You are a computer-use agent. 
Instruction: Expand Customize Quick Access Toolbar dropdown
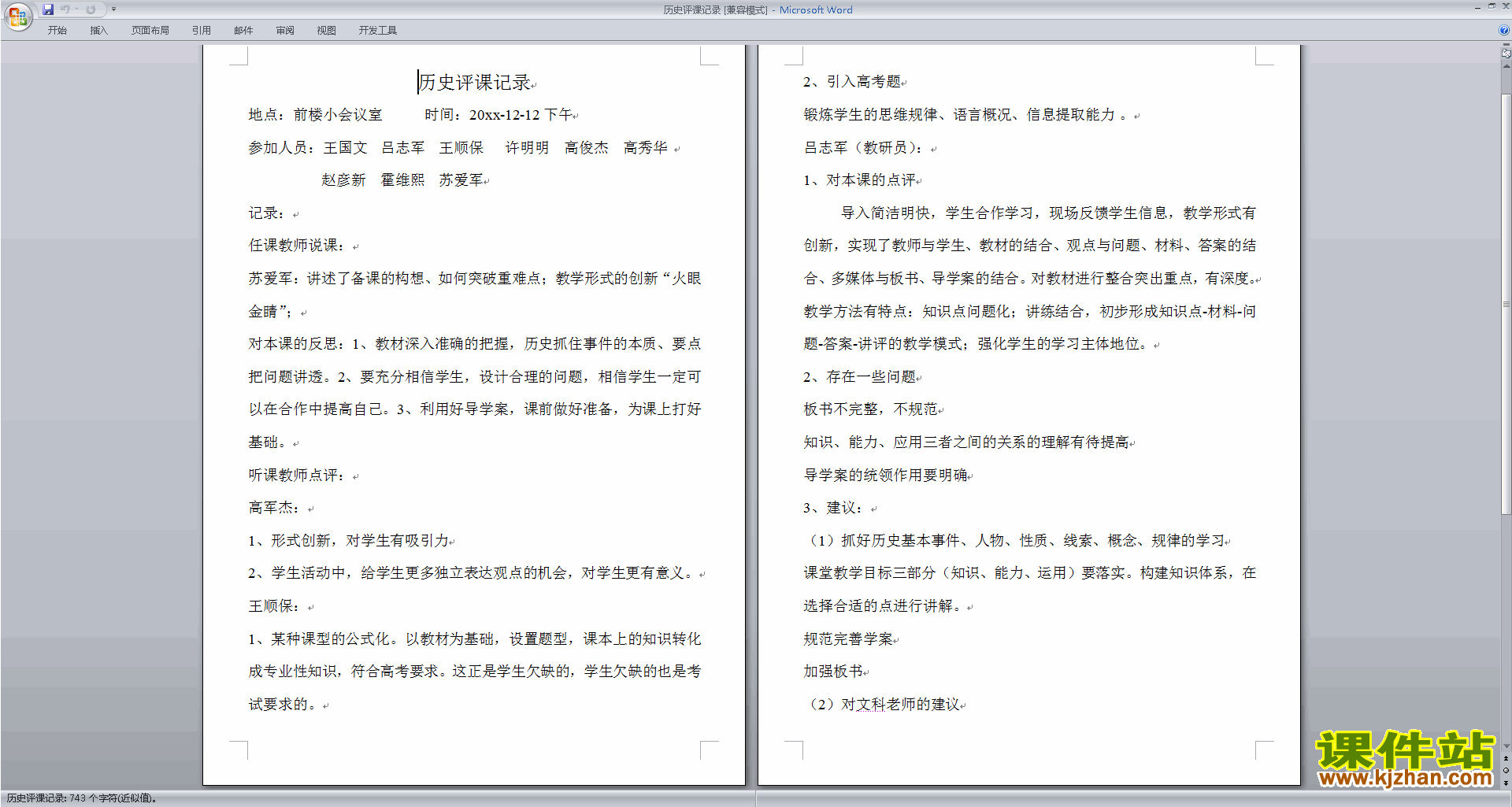113,9
